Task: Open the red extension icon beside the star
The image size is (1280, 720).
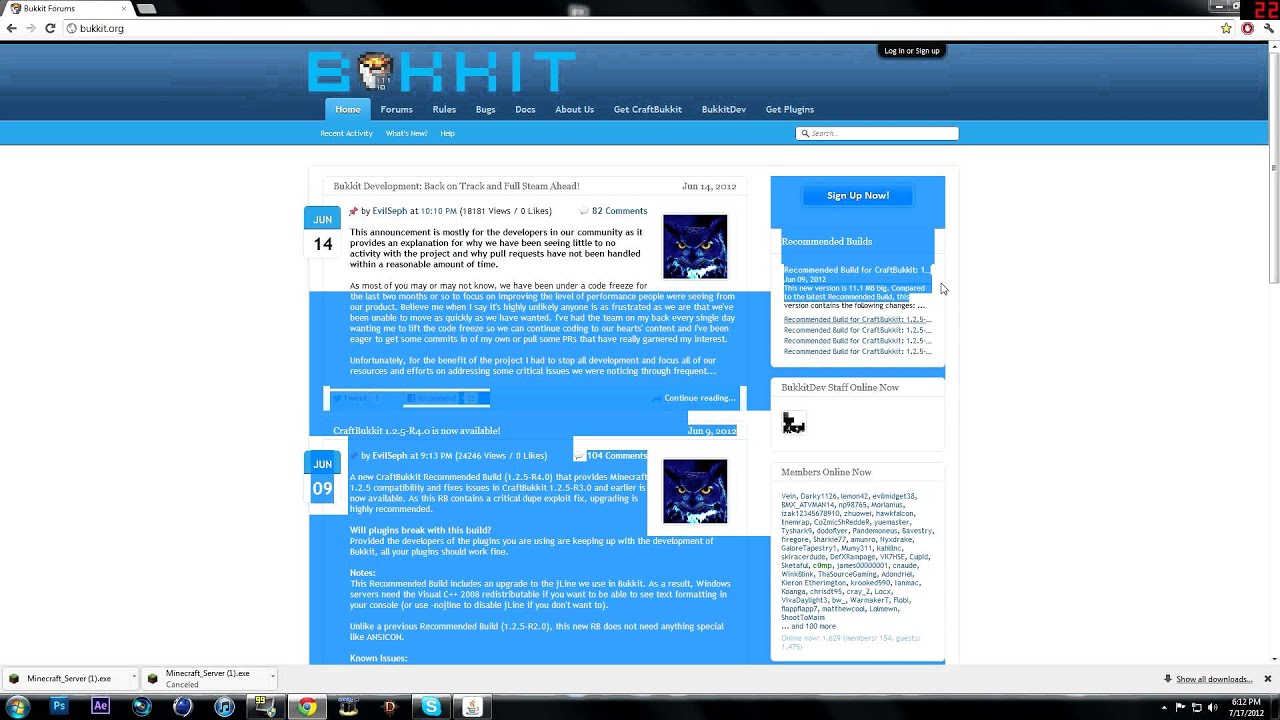Action: pyautogui.click(x=1247, y=28)
